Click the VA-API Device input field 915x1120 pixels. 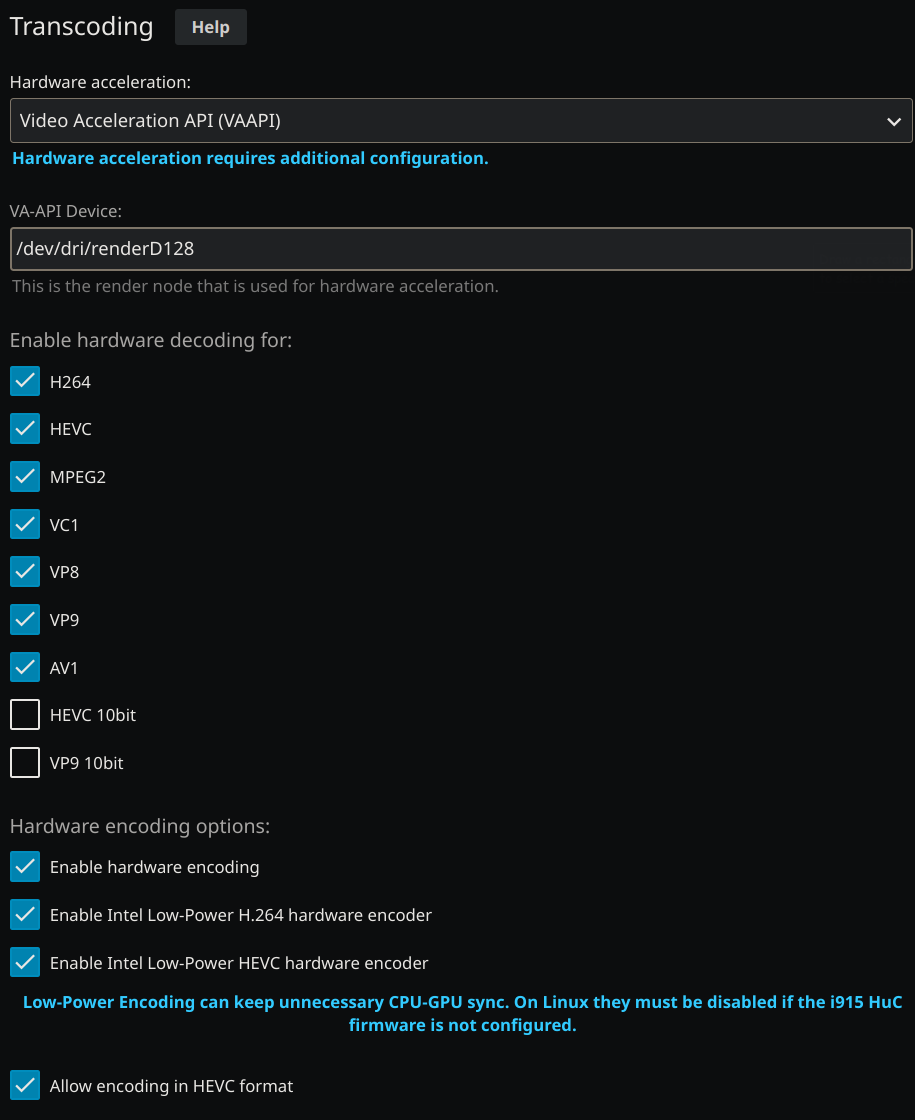click(460, 249)
